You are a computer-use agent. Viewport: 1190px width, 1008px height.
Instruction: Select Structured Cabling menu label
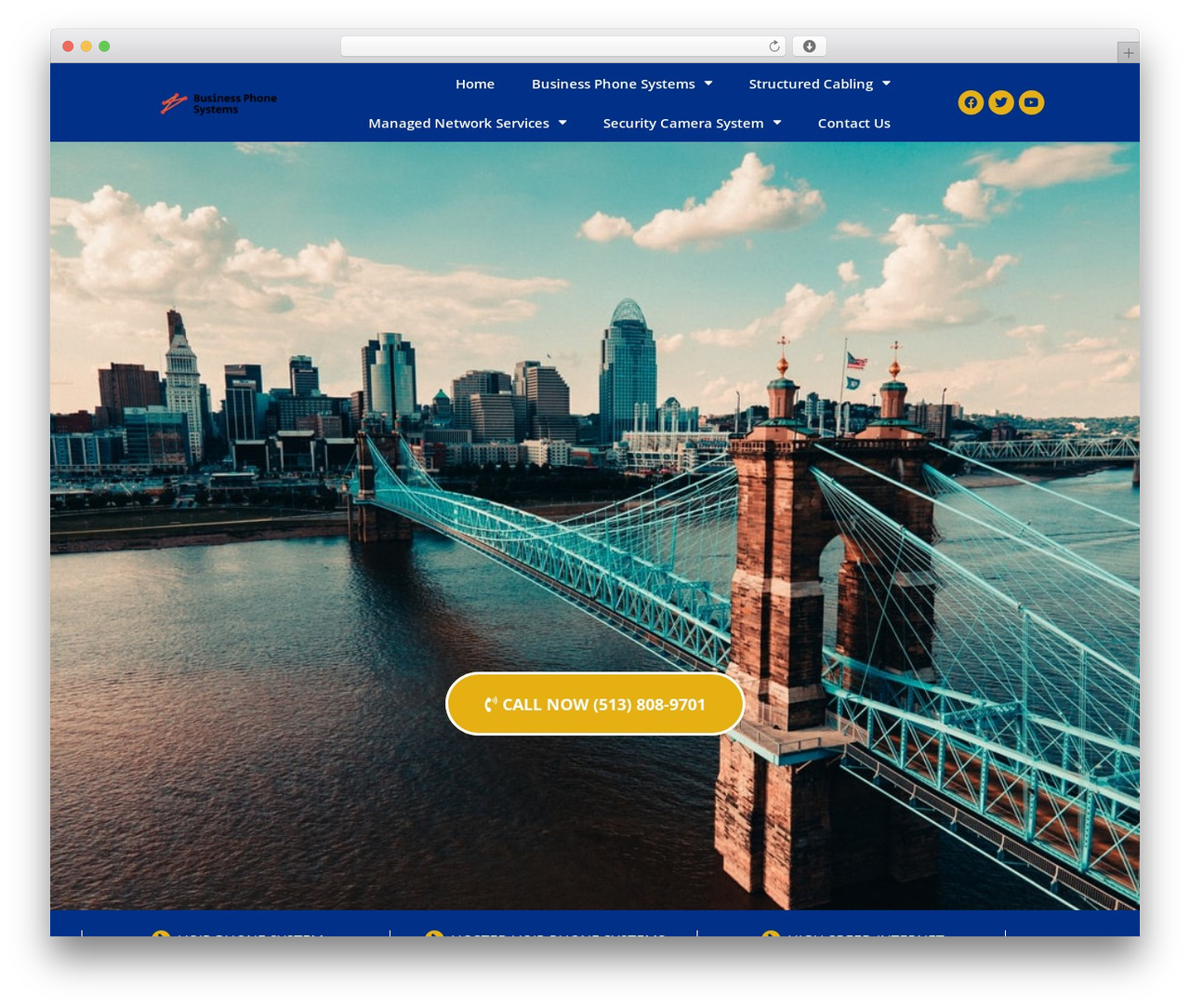click(x=811, y=84)
